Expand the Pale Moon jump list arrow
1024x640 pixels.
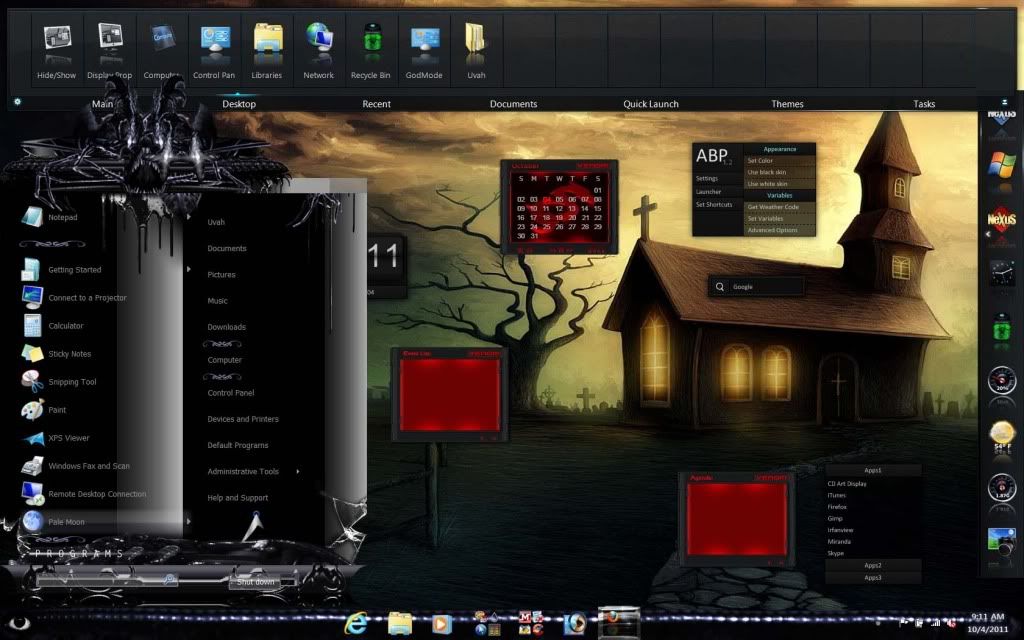pyautogui.click(x=189, y=521)
